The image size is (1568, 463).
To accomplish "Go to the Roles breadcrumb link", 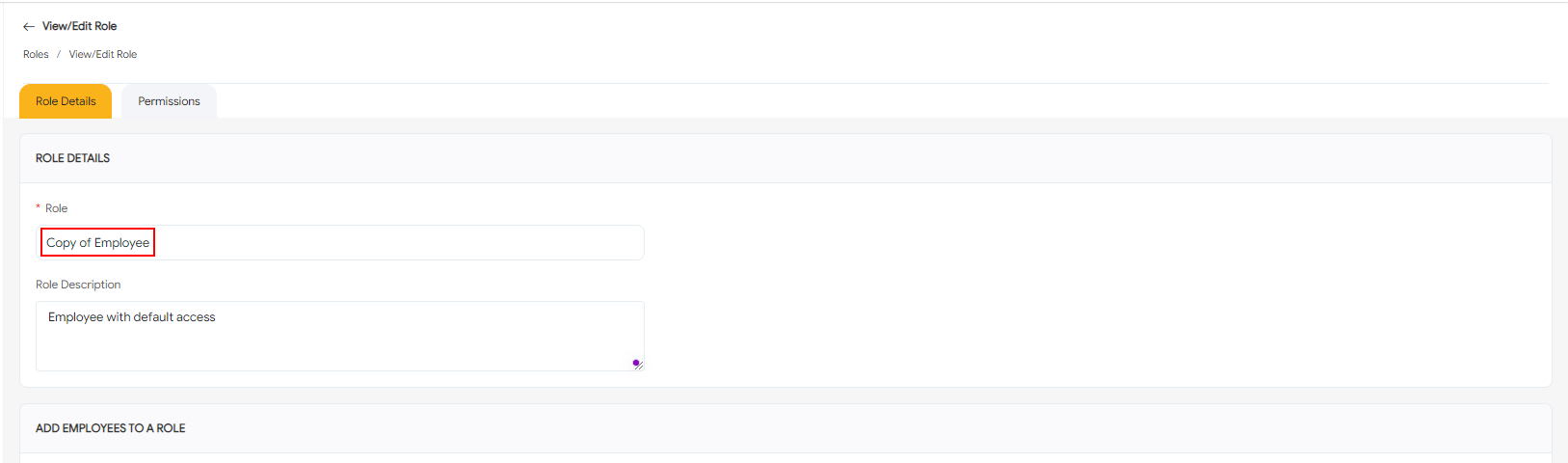I will point(36,55).
